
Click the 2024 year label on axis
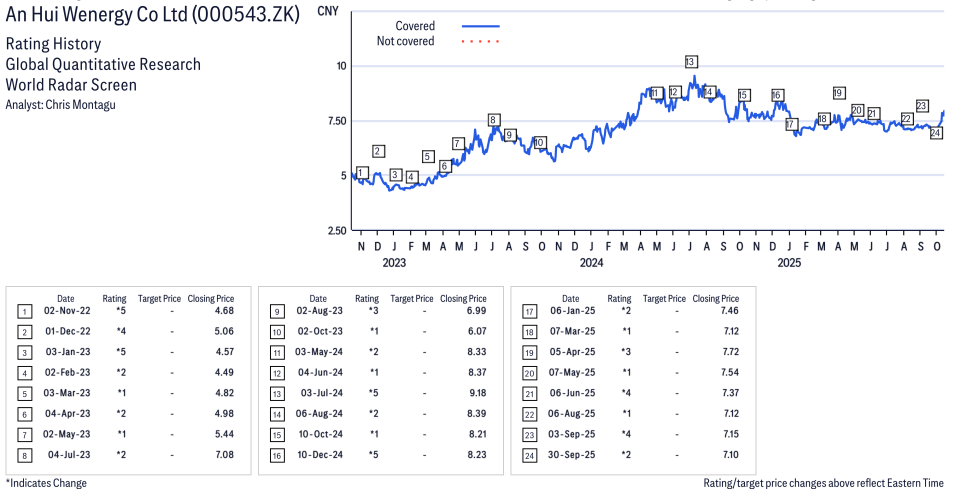591,263
